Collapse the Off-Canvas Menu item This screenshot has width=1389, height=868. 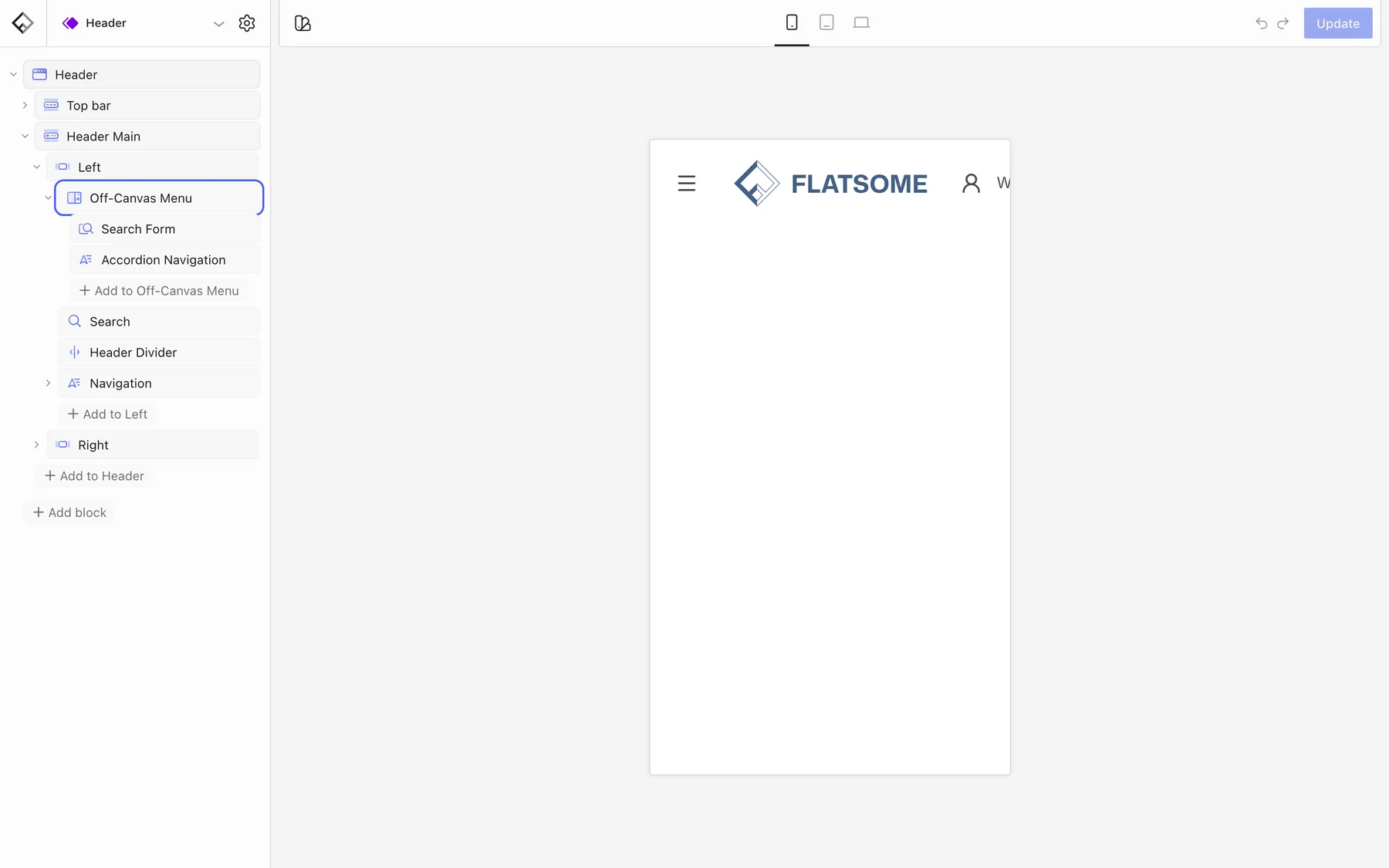pos(48,198)
